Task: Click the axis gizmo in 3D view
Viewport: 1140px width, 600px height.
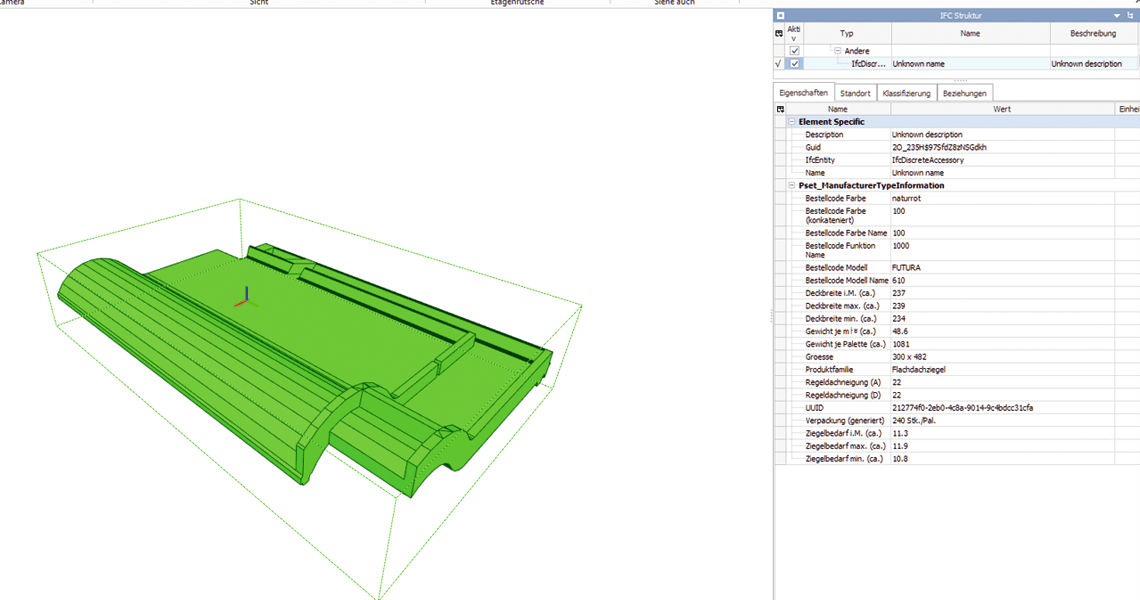Action: click(x=246, y=297)
